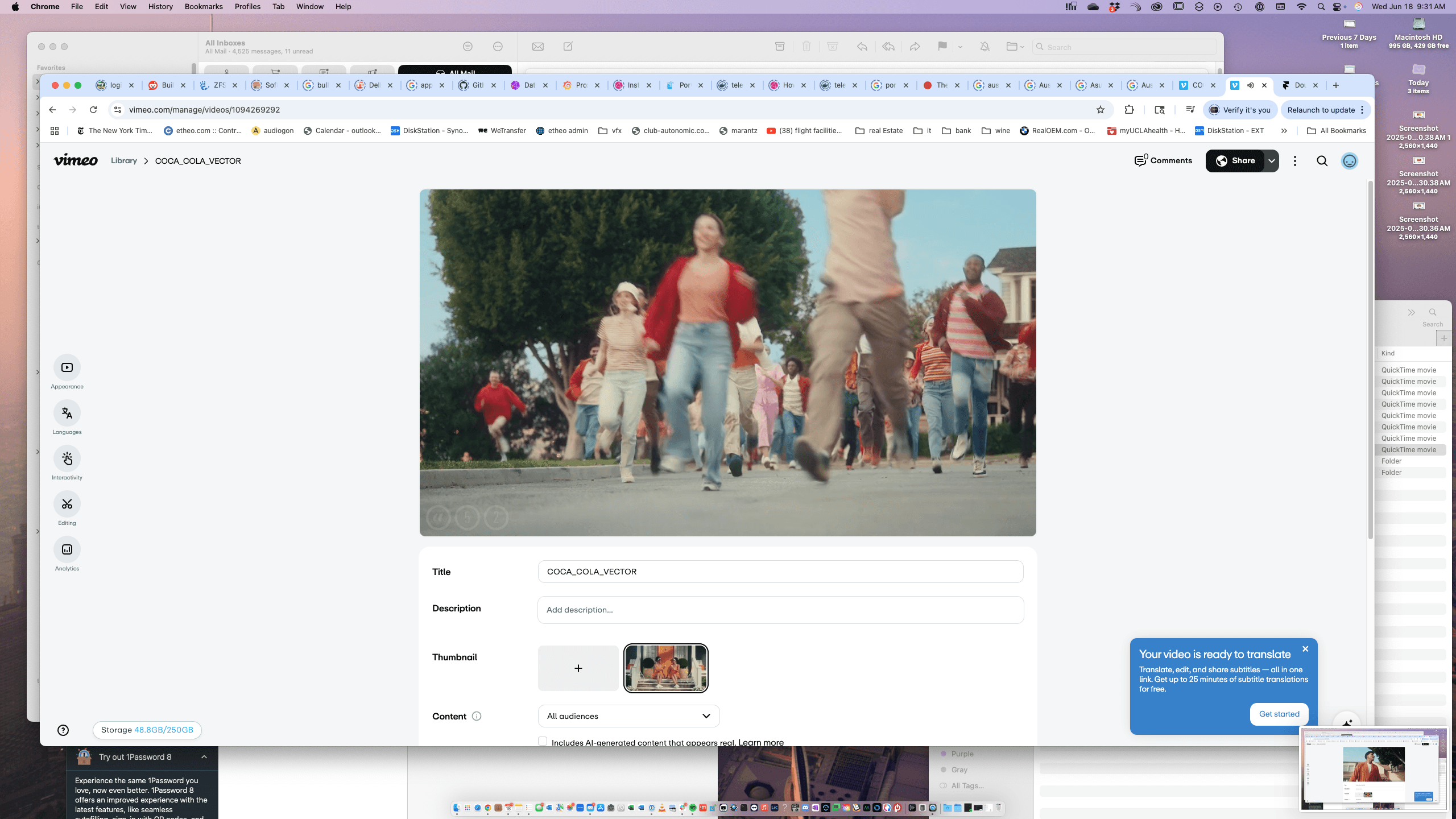
Task: Click the Add description input field
Action: (780, 610)
